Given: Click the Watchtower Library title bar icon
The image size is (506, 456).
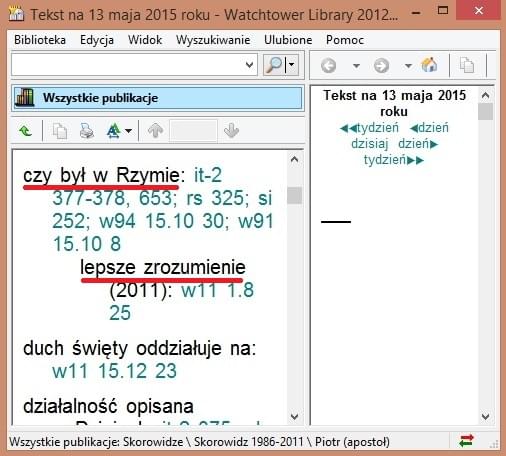Looking at the screenshot, I should [x=16, y=14].
